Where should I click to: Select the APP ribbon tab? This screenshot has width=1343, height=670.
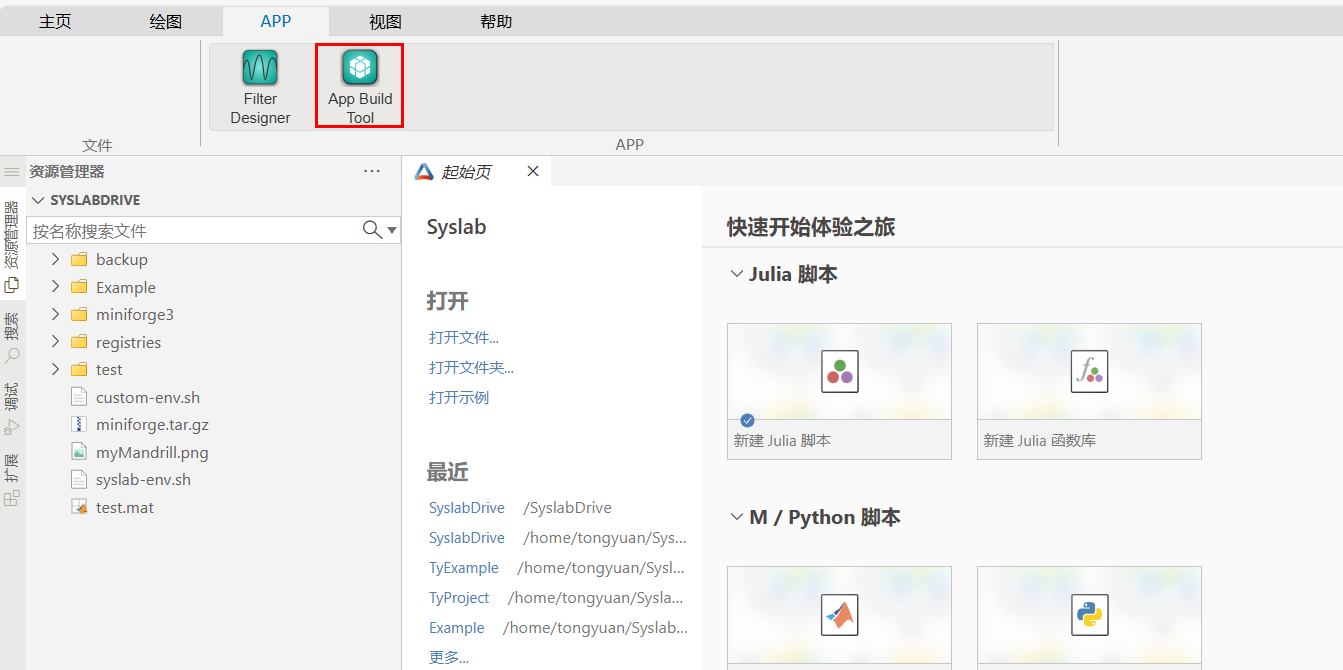pyautogui.click(x=276, y=21)
